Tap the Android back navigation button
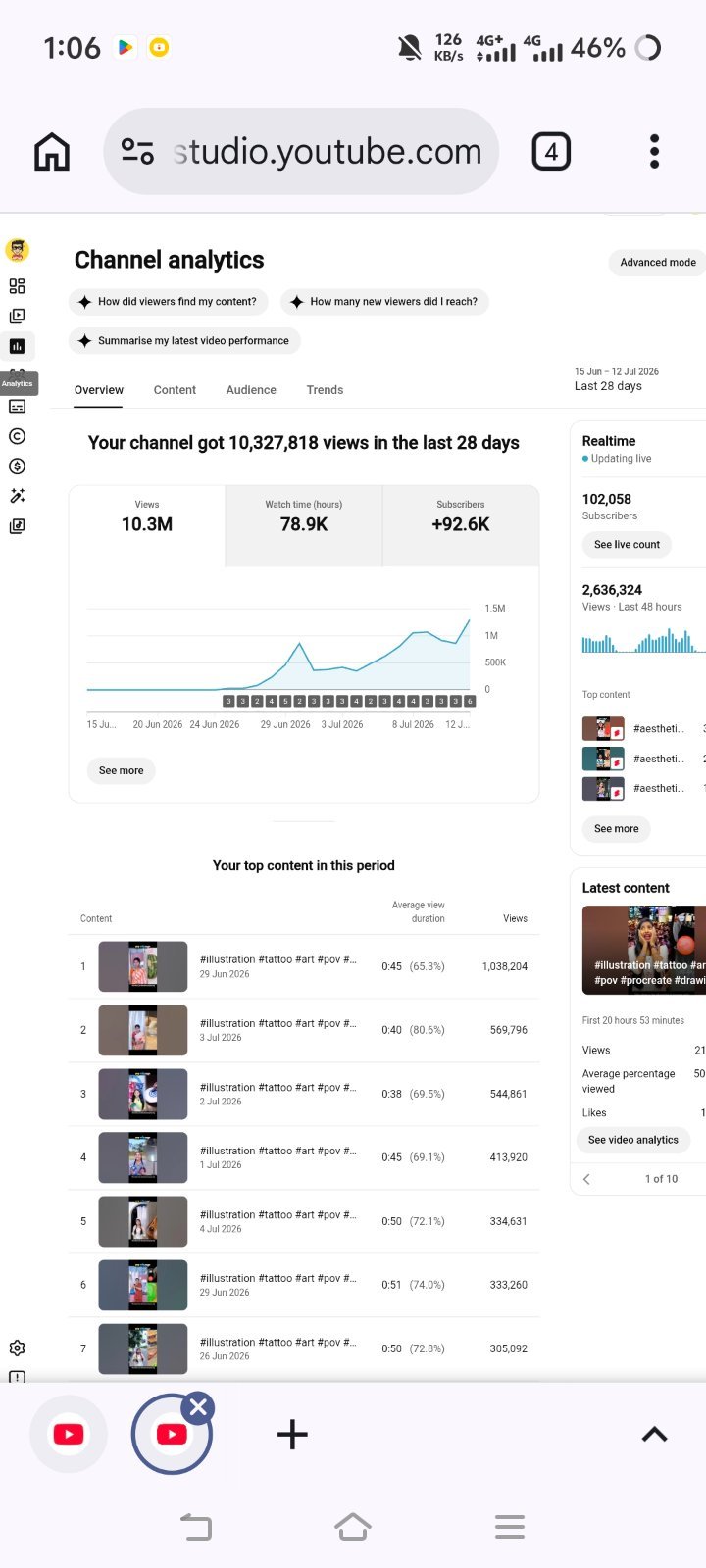 click(196, 1527)
